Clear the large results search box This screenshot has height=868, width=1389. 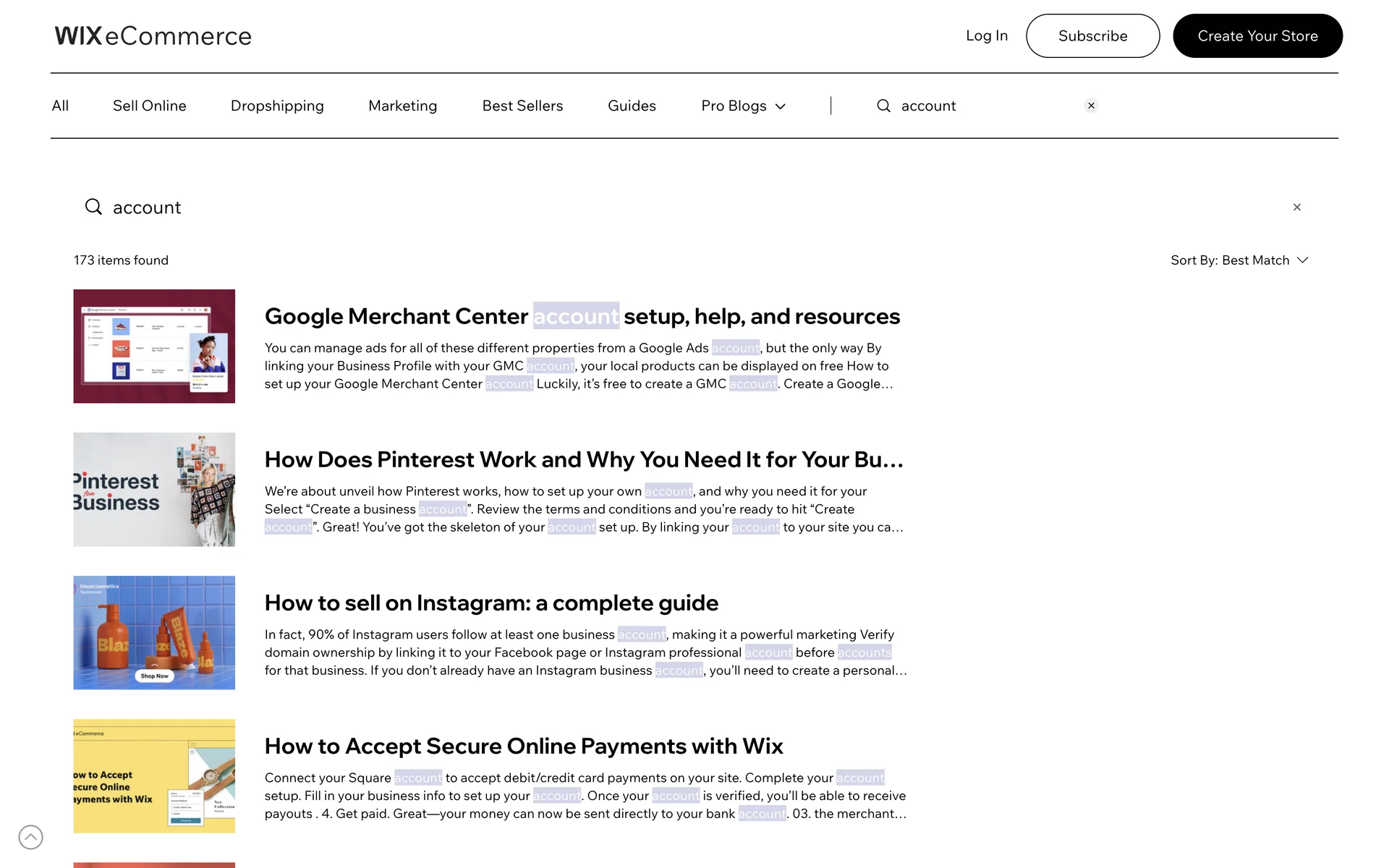(1296, 208)
